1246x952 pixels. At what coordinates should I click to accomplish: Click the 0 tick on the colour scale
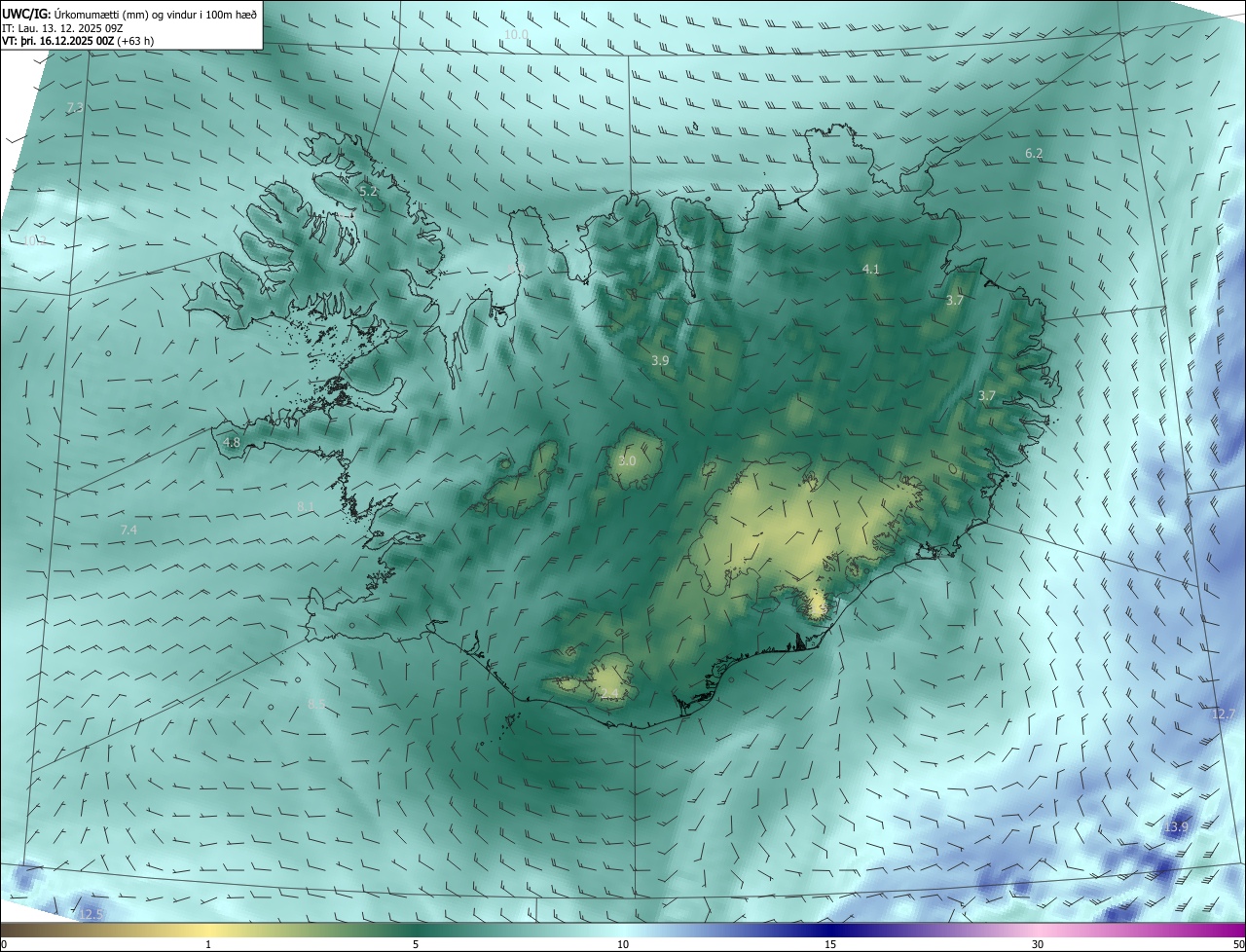tap(4, 944)
